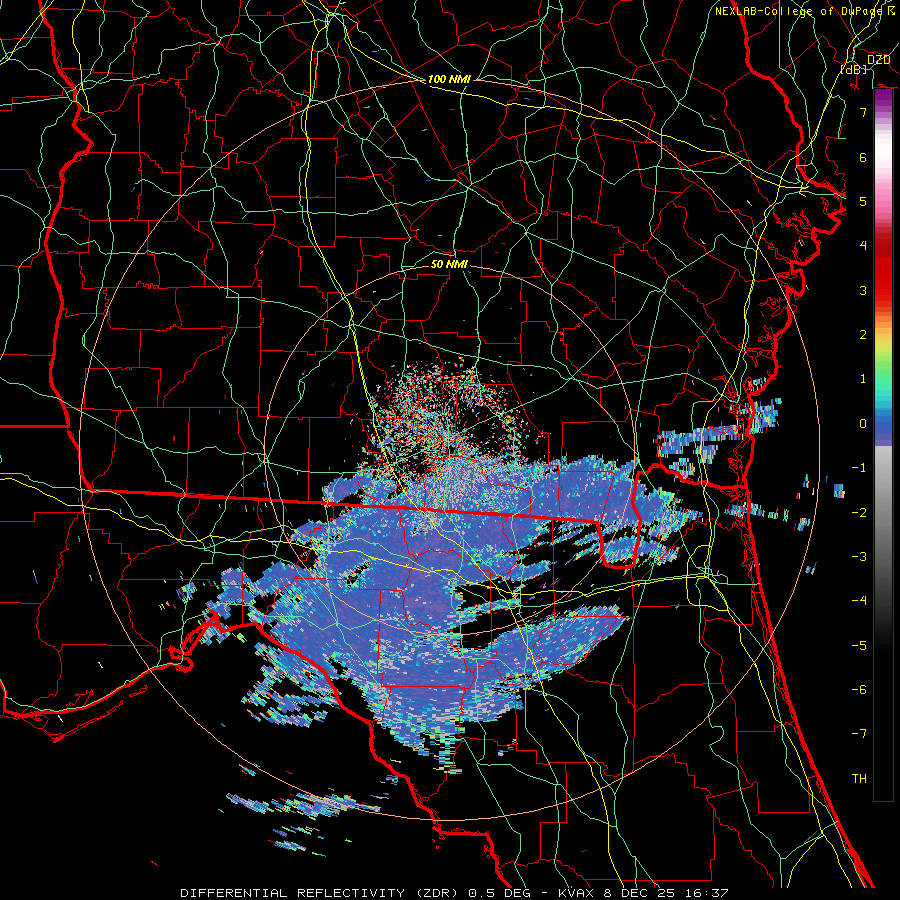Click the -7 value on color scale
Viewport: 900px width, 900px height.
pyautogui.click(x=859, y=734)
